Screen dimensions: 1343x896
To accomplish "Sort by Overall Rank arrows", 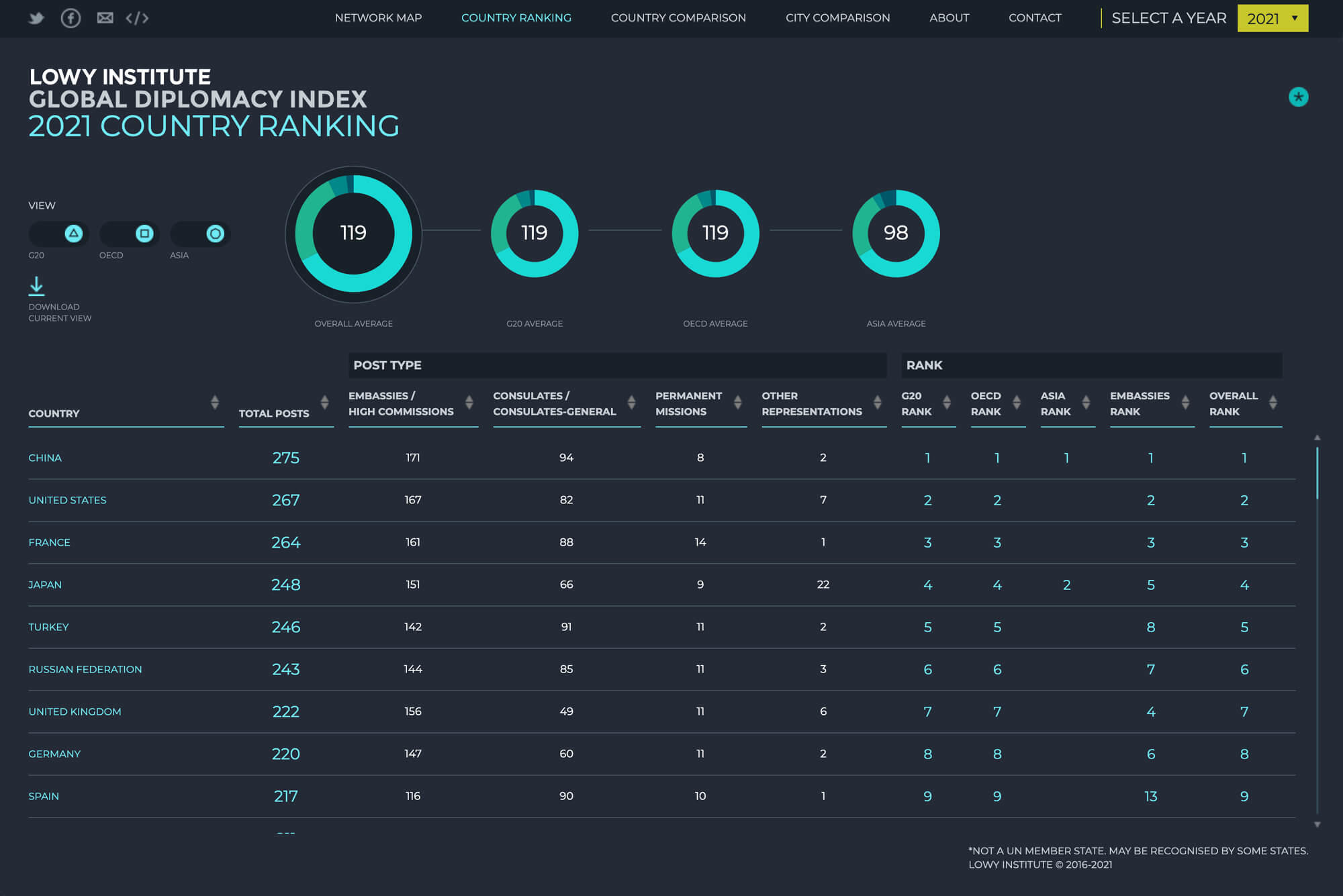I will coord(1273,402).
